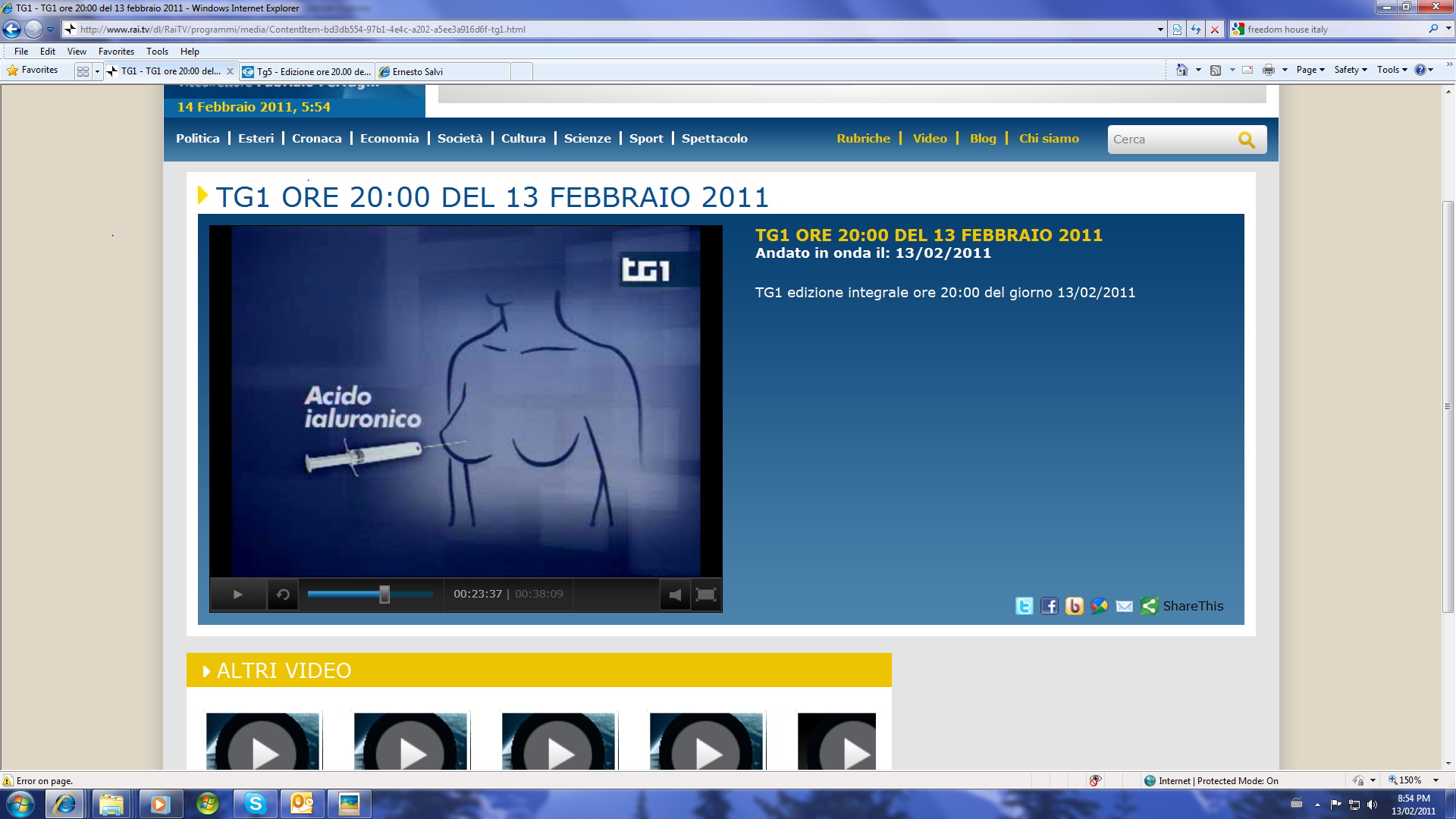Click the IE Home toolbar icon
The image size is (1456, 819).
[x=1181, y=70]
